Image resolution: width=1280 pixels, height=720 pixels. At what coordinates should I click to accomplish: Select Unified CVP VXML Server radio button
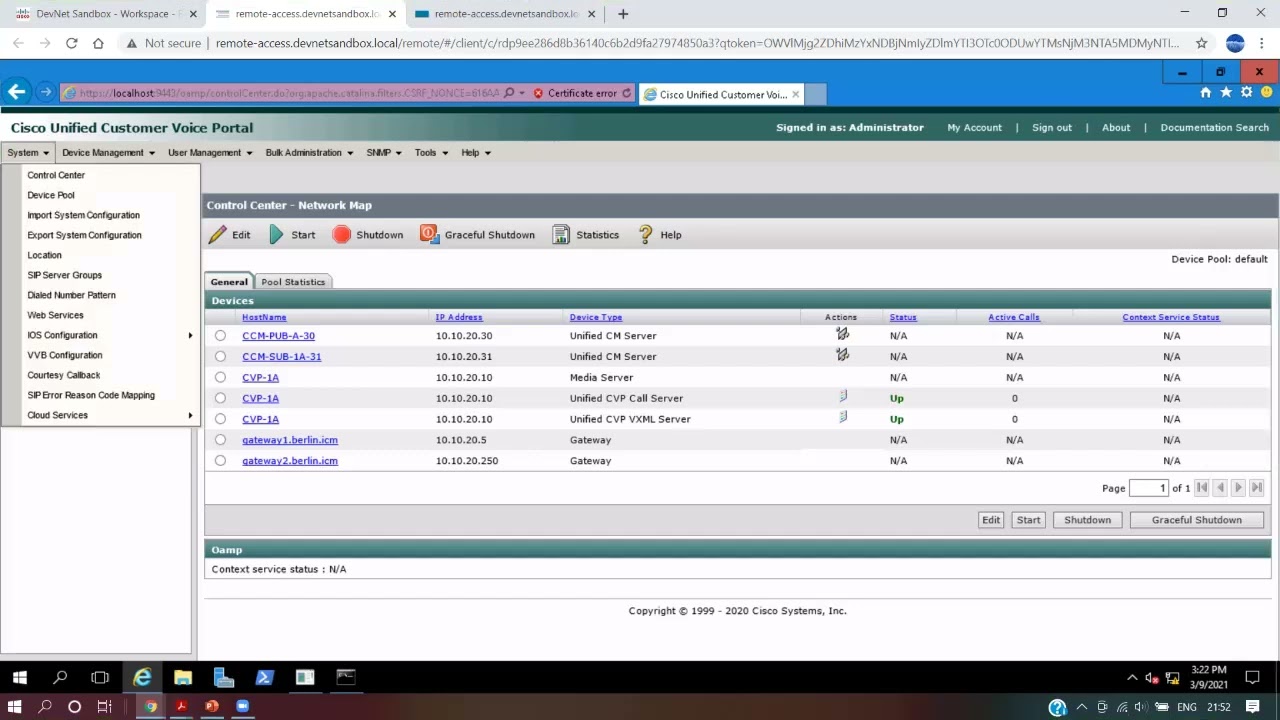(x=220, y=419)
